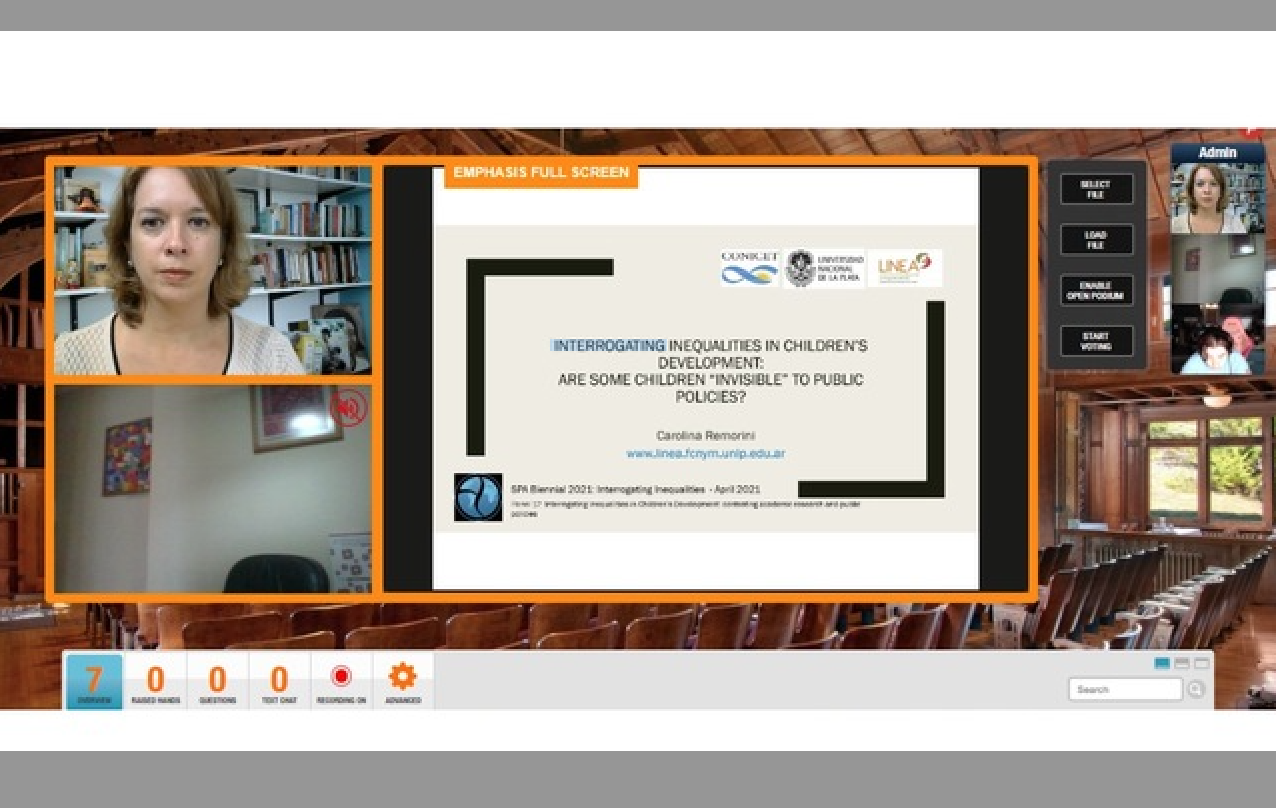1276x808 pixels.
Task: Click the muted speaker icon on the lower video
Action: click(x=349, y=408)
